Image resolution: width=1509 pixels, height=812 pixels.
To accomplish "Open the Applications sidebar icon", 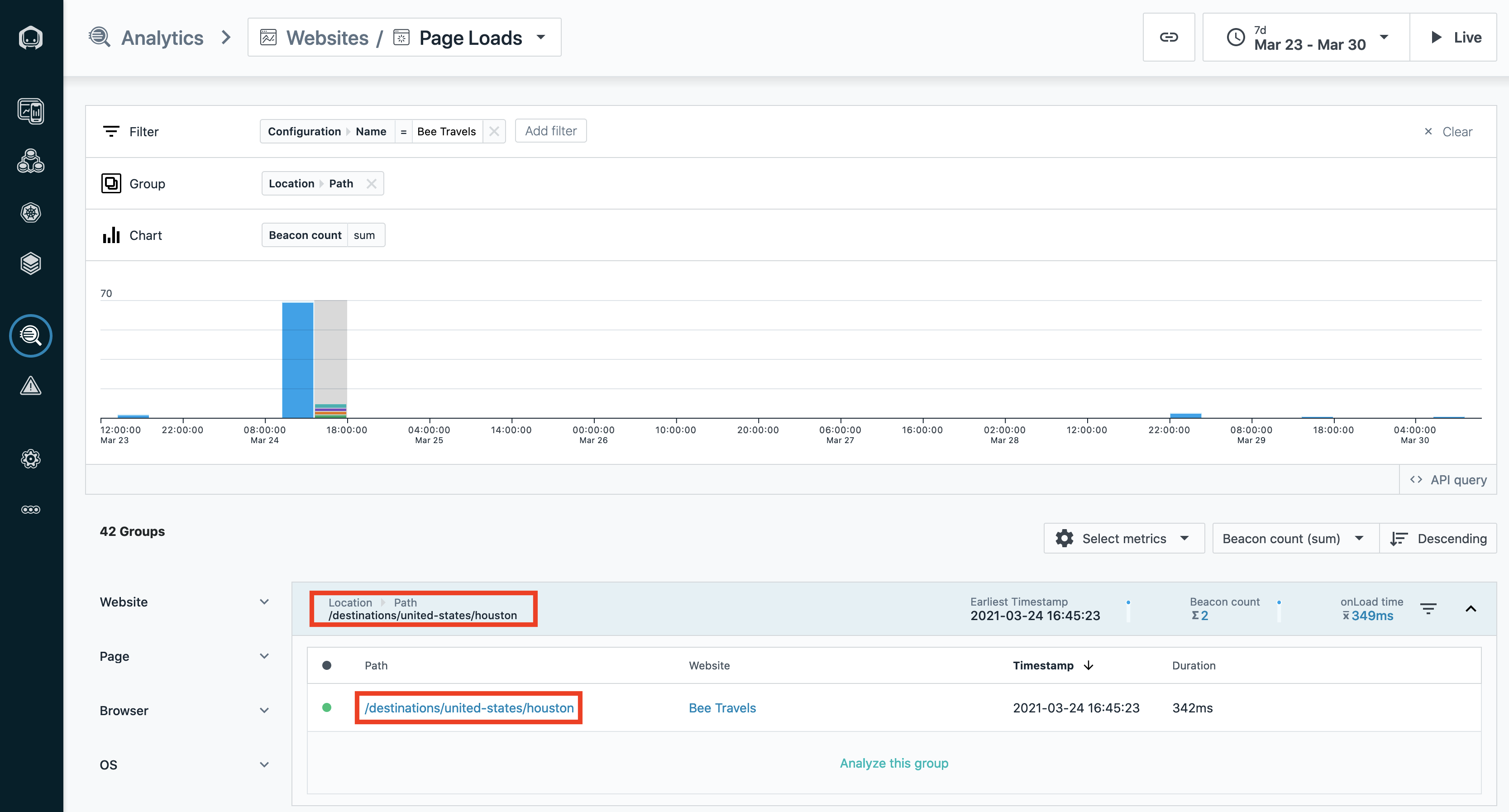I will [30, 161].
